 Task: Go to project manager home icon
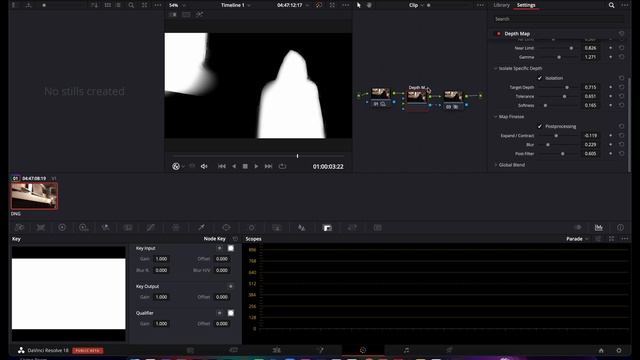tap(601, 350)
